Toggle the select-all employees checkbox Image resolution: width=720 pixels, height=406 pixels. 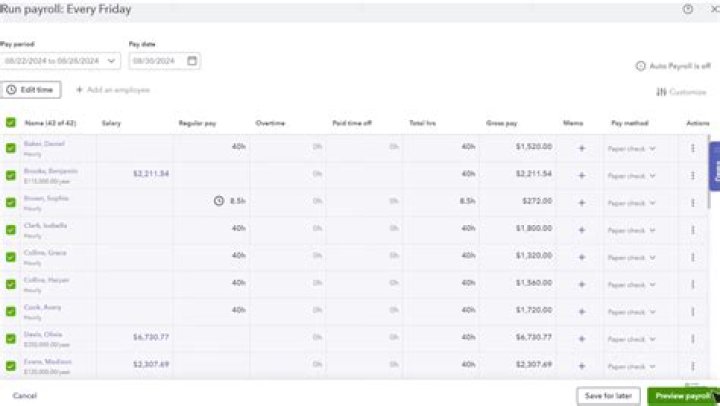pyautogui.click(x=11, y=123)
